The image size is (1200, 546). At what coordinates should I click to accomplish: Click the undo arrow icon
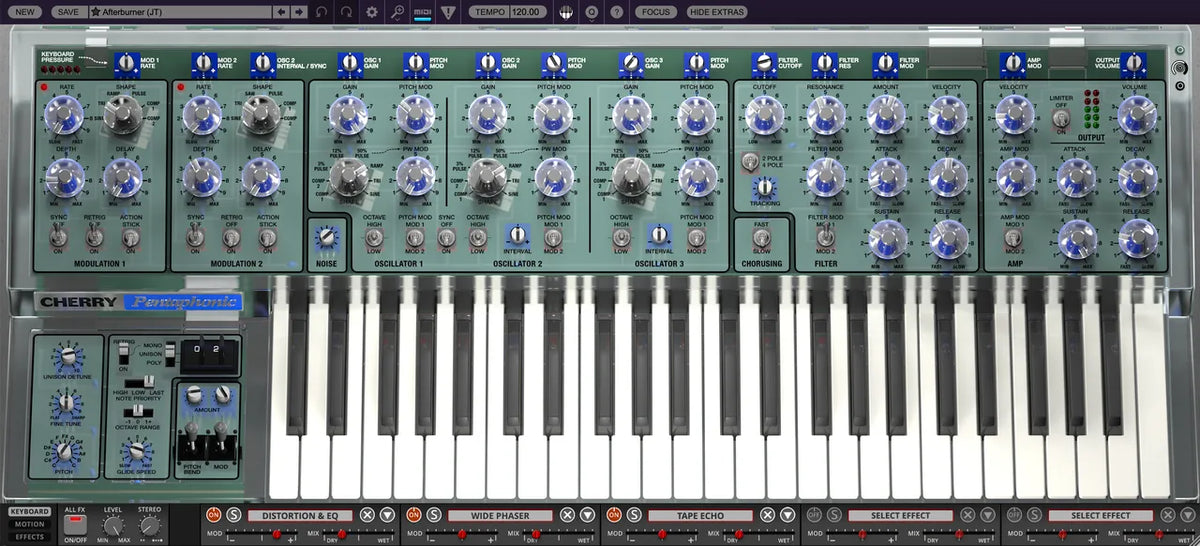click(321, 12)
